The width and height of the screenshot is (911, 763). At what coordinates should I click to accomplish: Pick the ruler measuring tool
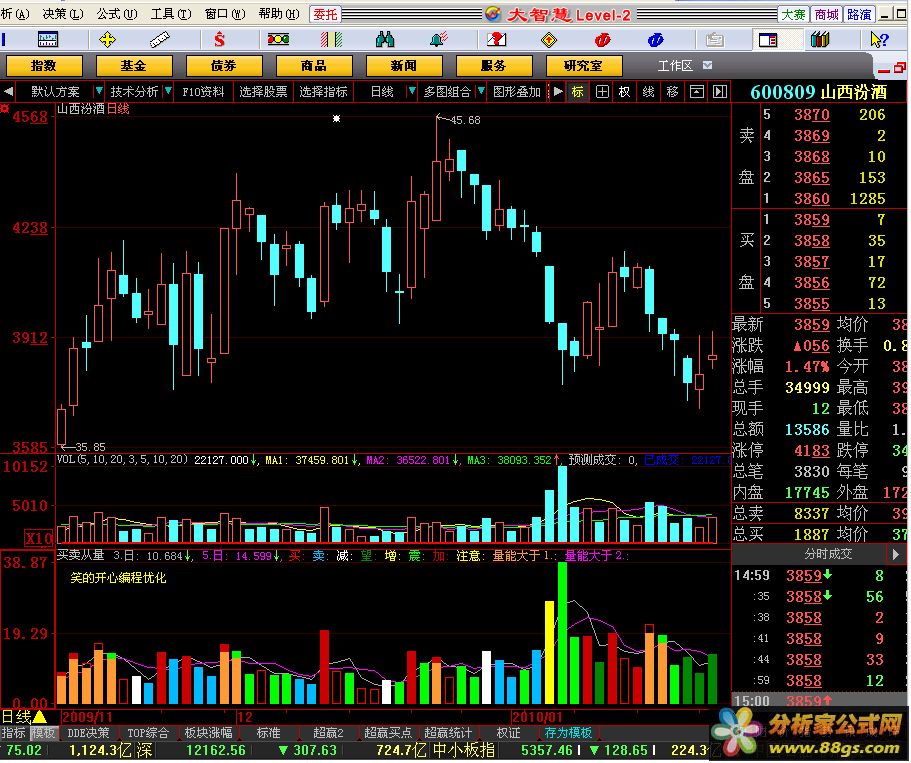[159, 40]
